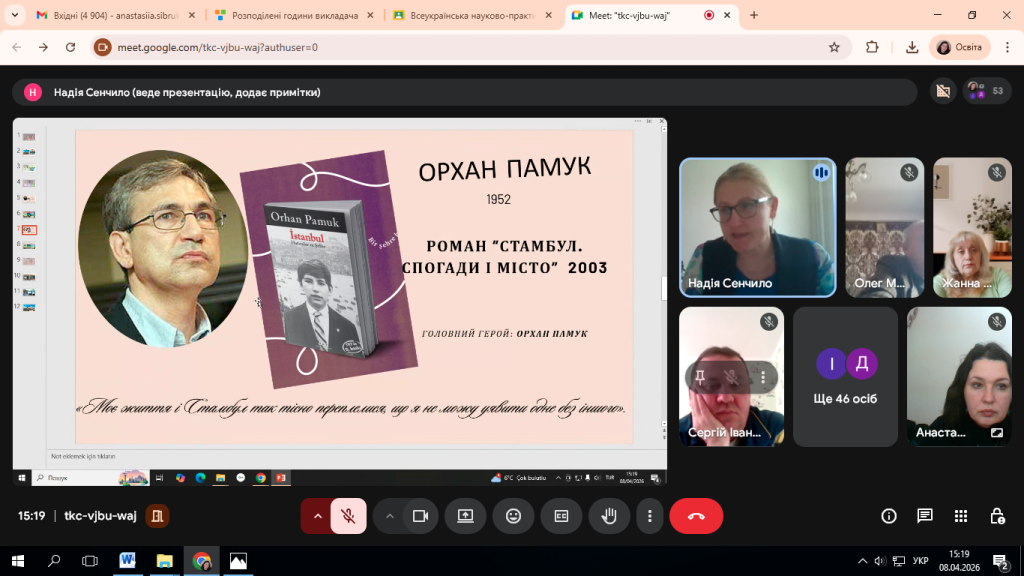Click the share screen icon
The width and height of the screenshot is (1024, 576).
(465, 516)
